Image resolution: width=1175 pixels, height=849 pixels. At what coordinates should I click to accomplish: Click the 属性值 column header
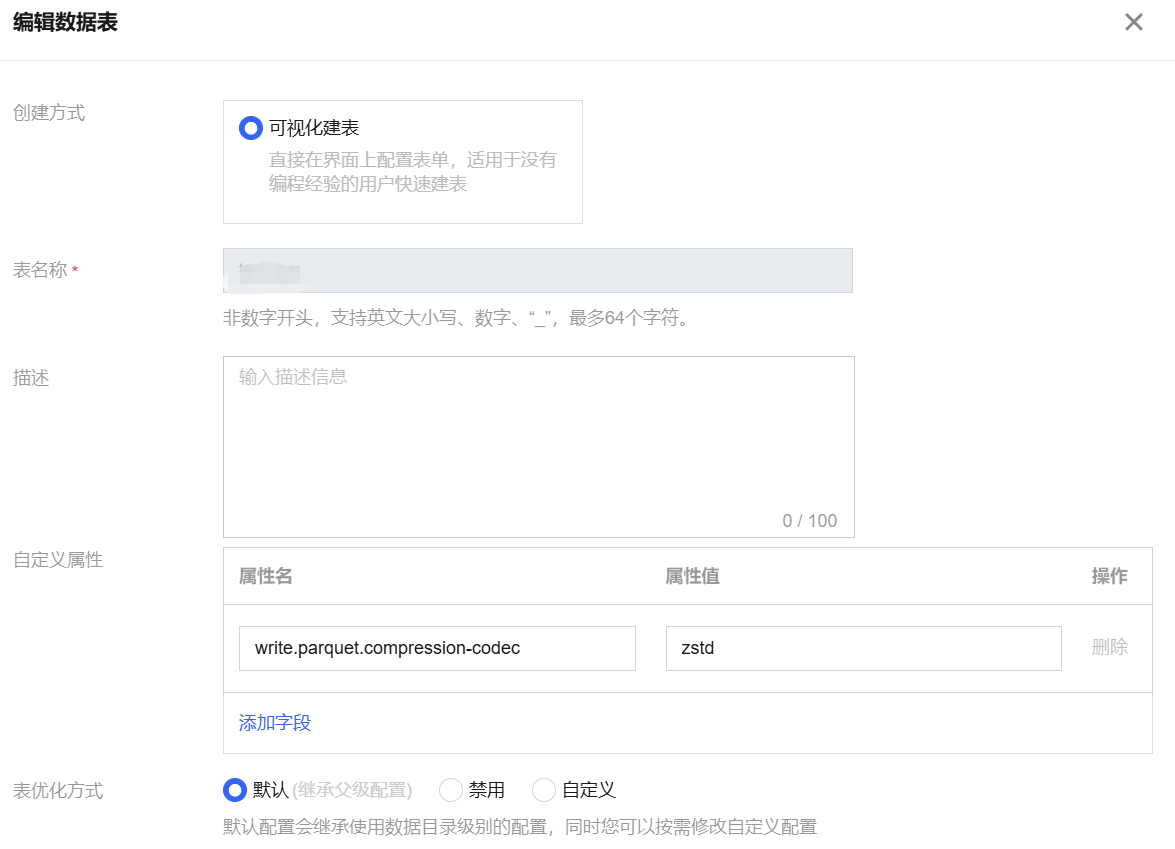point(692,576)
